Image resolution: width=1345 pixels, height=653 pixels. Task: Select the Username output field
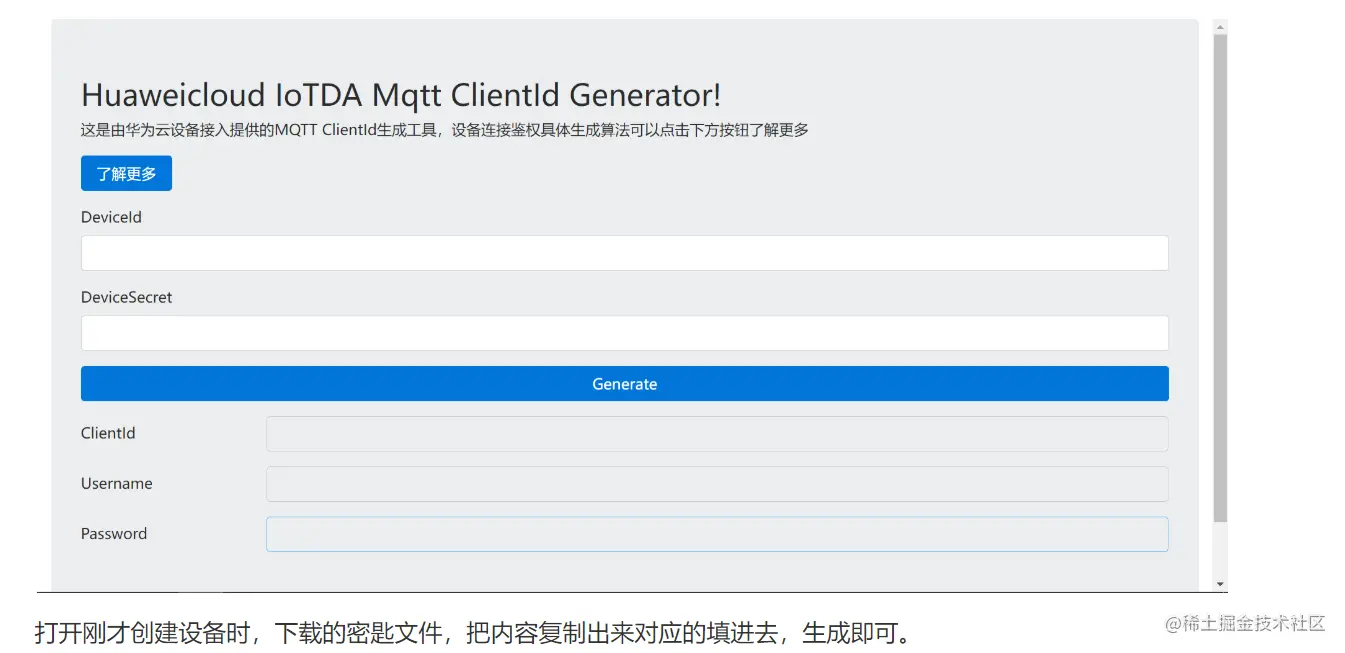716,484
